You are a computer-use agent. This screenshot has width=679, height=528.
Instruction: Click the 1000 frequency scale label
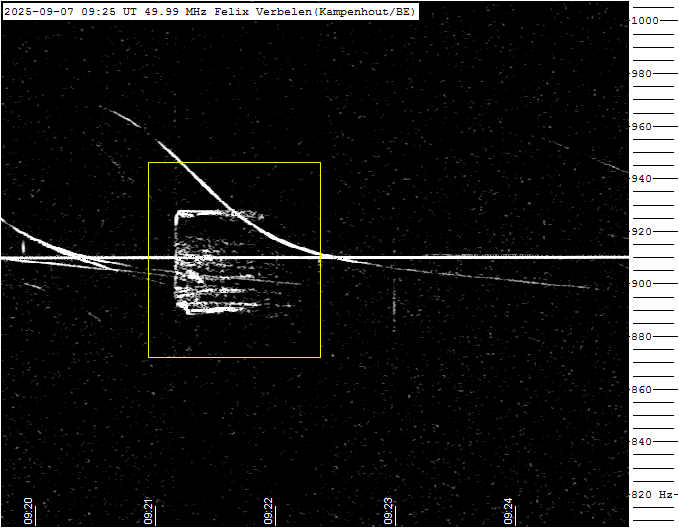(x=657, y=21)
